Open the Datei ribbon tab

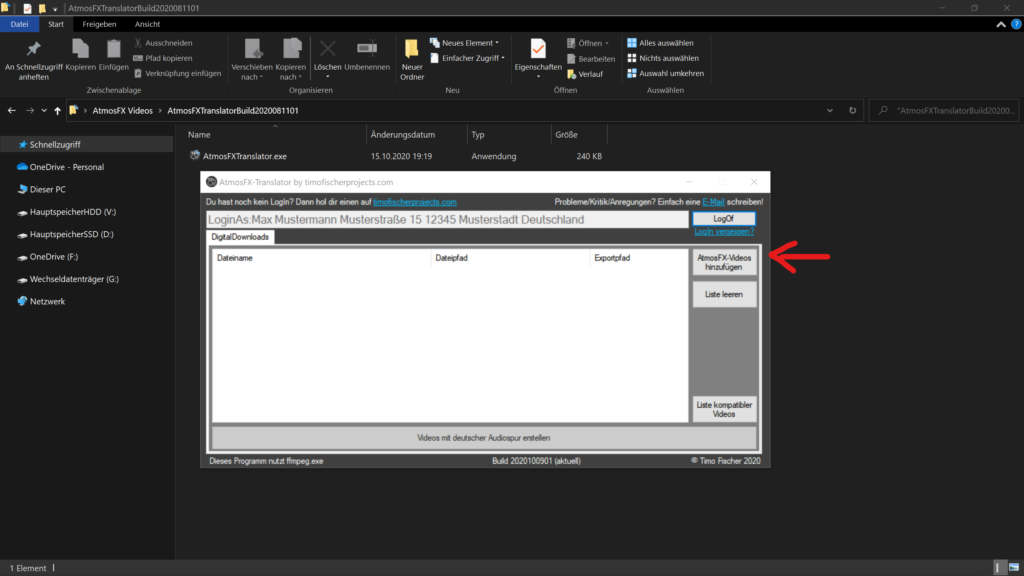20,24
